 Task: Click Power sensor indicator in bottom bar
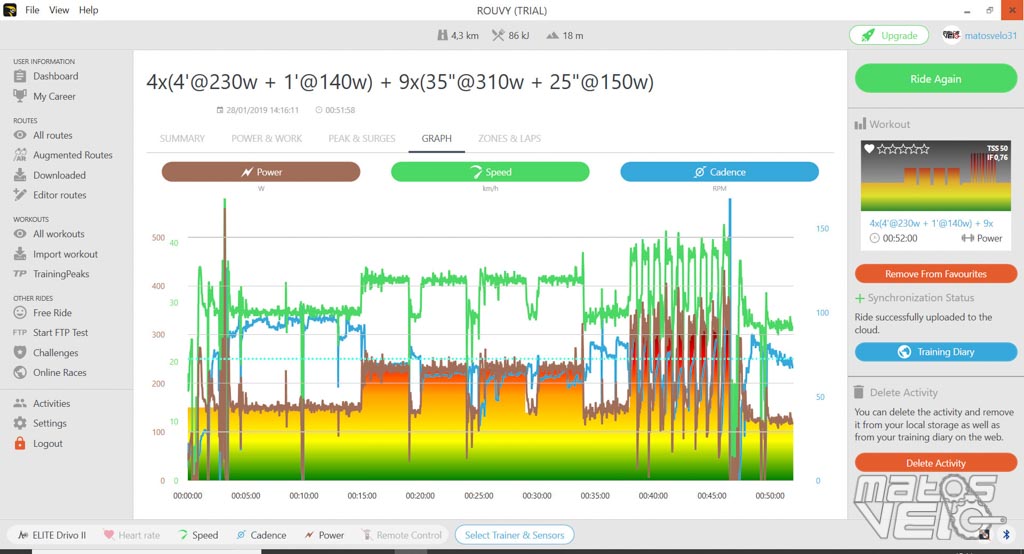click(324, 535)
